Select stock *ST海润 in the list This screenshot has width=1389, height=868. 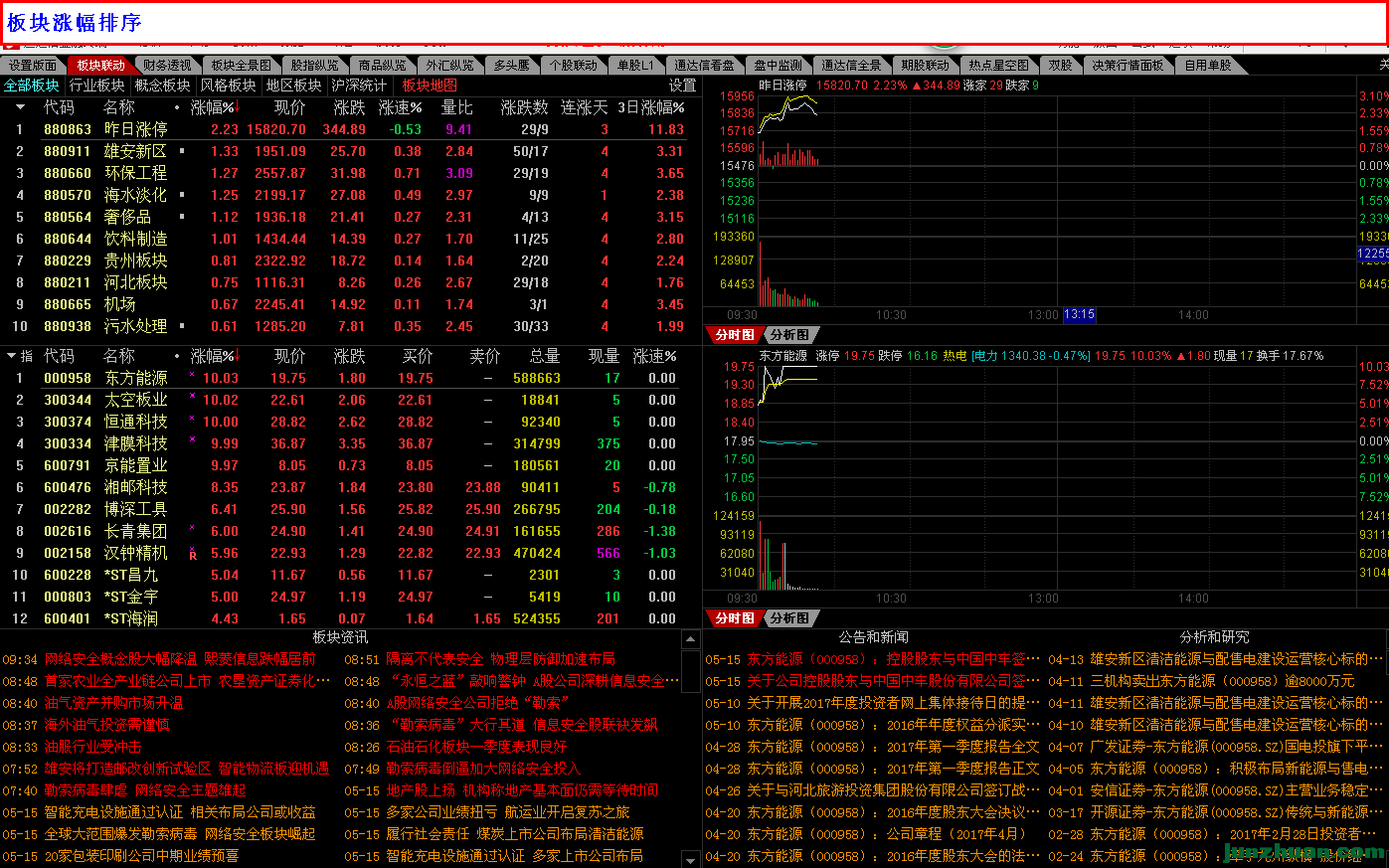point(348,618)
